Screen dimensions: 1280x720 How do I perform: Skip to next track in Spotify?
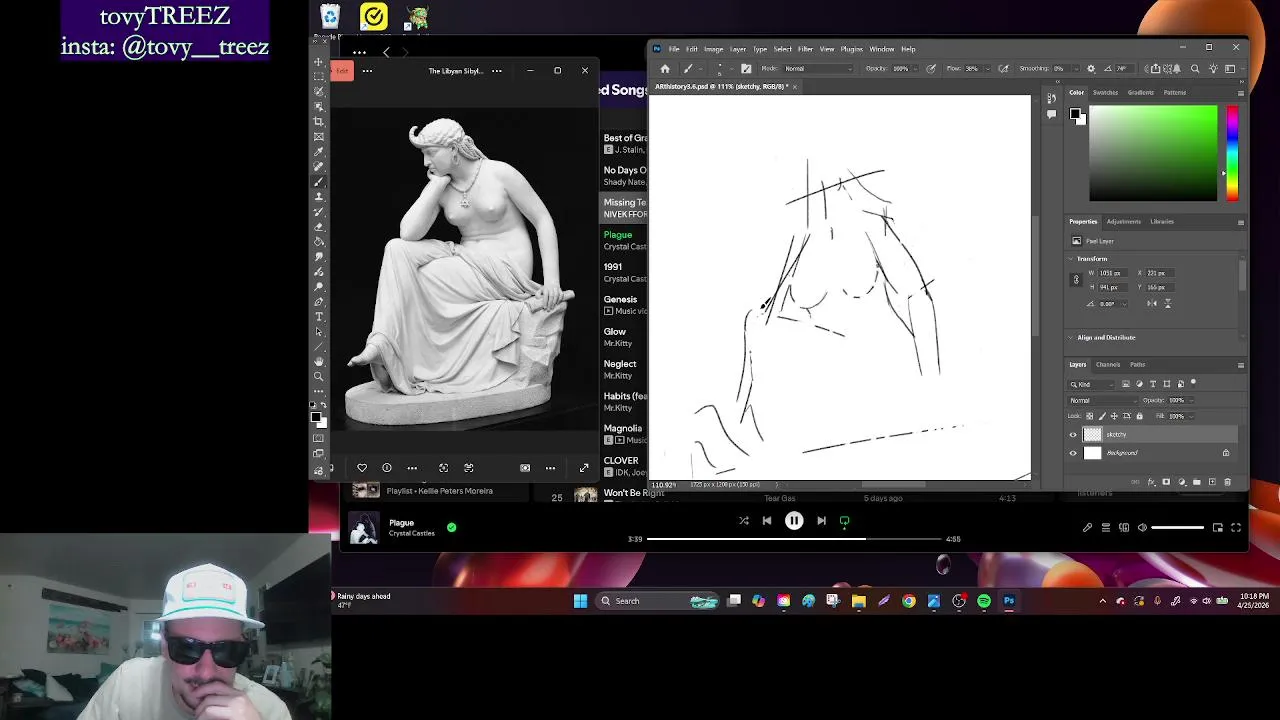tap(821, 521)
